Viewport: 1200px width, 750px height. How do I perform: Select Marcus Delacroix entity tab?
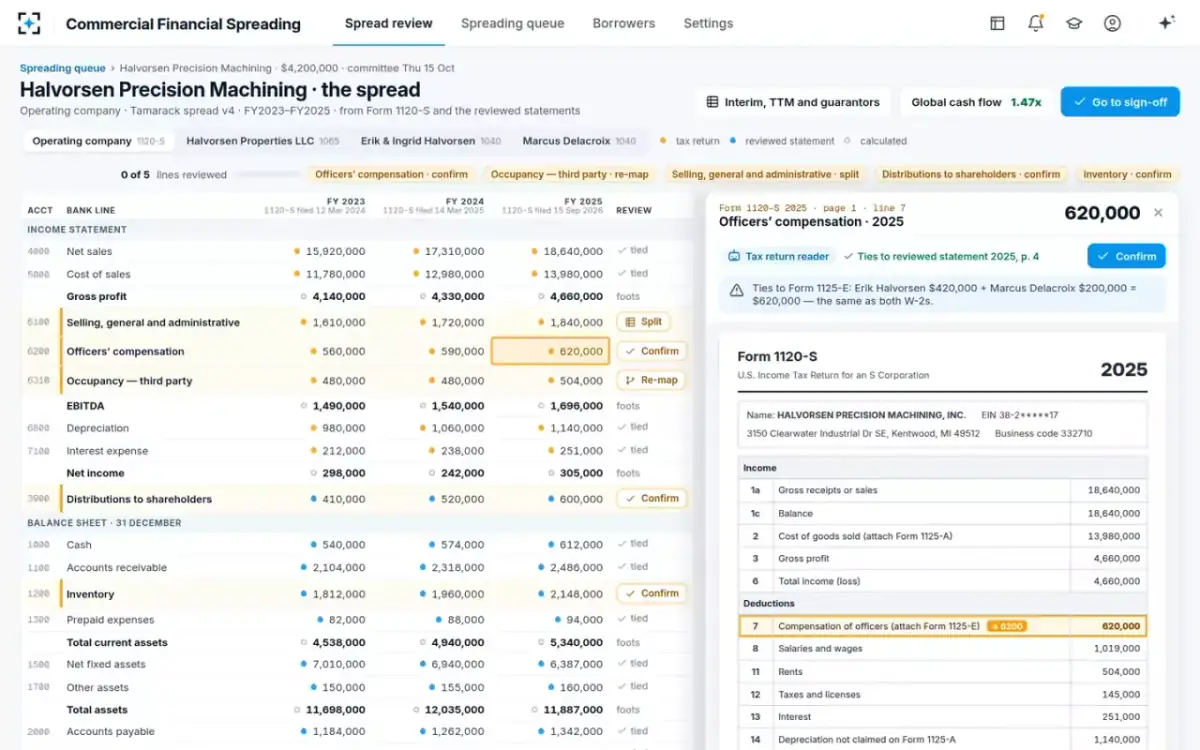(x=579, y=141)
